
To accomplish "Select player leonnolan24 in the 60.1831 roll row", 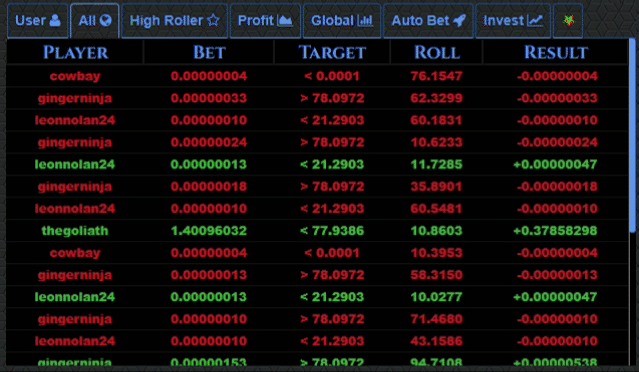I will pyautogui.click(x=75, y=120).
